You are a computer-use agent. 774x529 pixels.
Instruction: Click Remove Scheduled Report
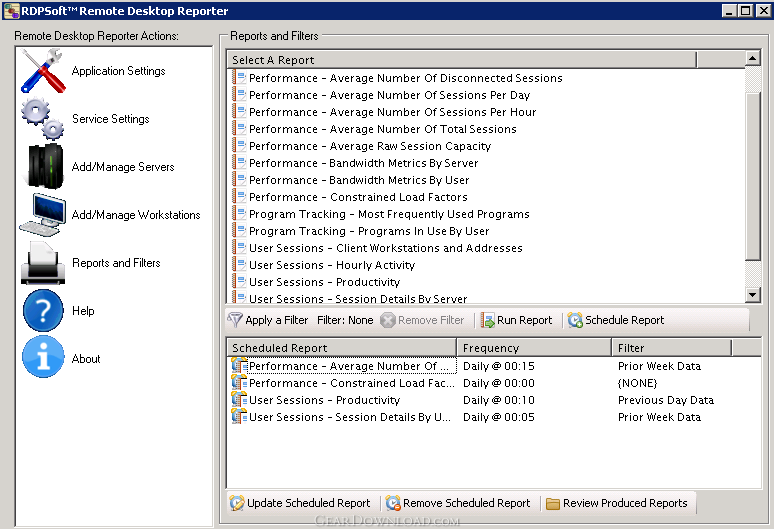[458, 503]
